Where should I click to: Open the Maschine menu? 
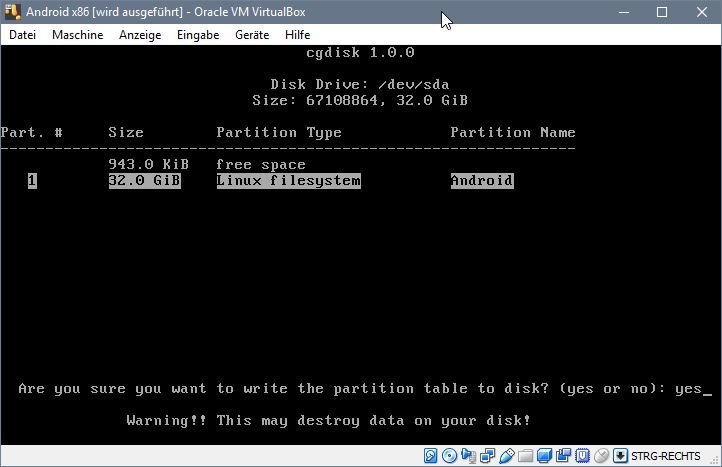[x=77, y=35]
